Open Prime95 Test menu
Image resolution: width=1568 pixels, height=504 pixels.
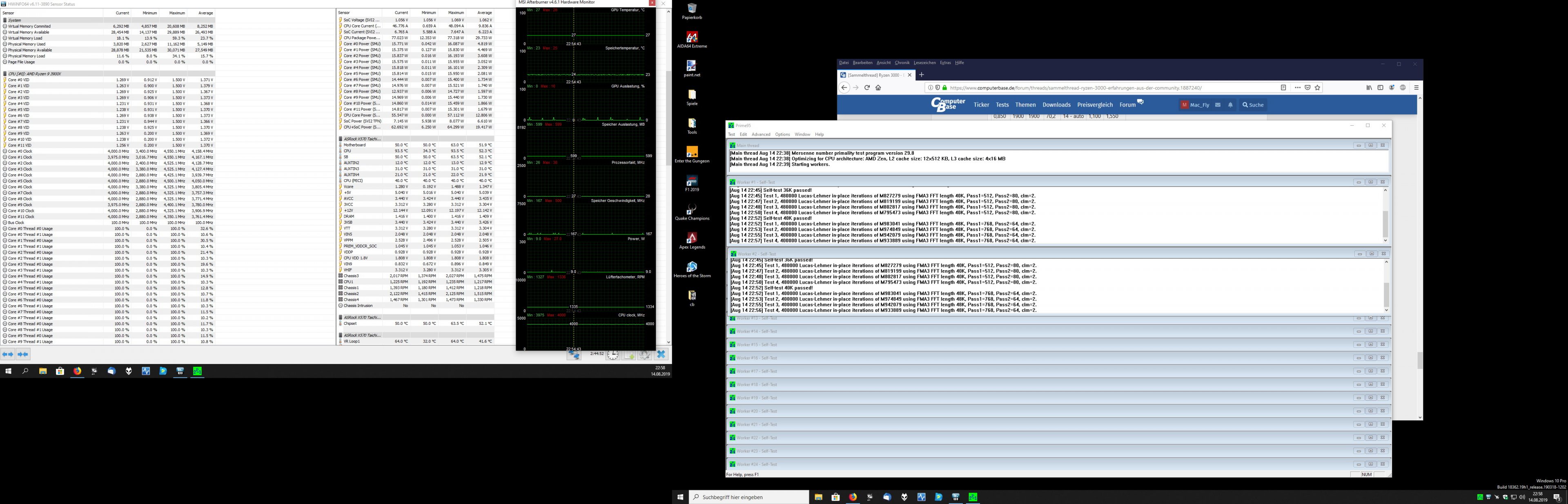tap(732, 135)
